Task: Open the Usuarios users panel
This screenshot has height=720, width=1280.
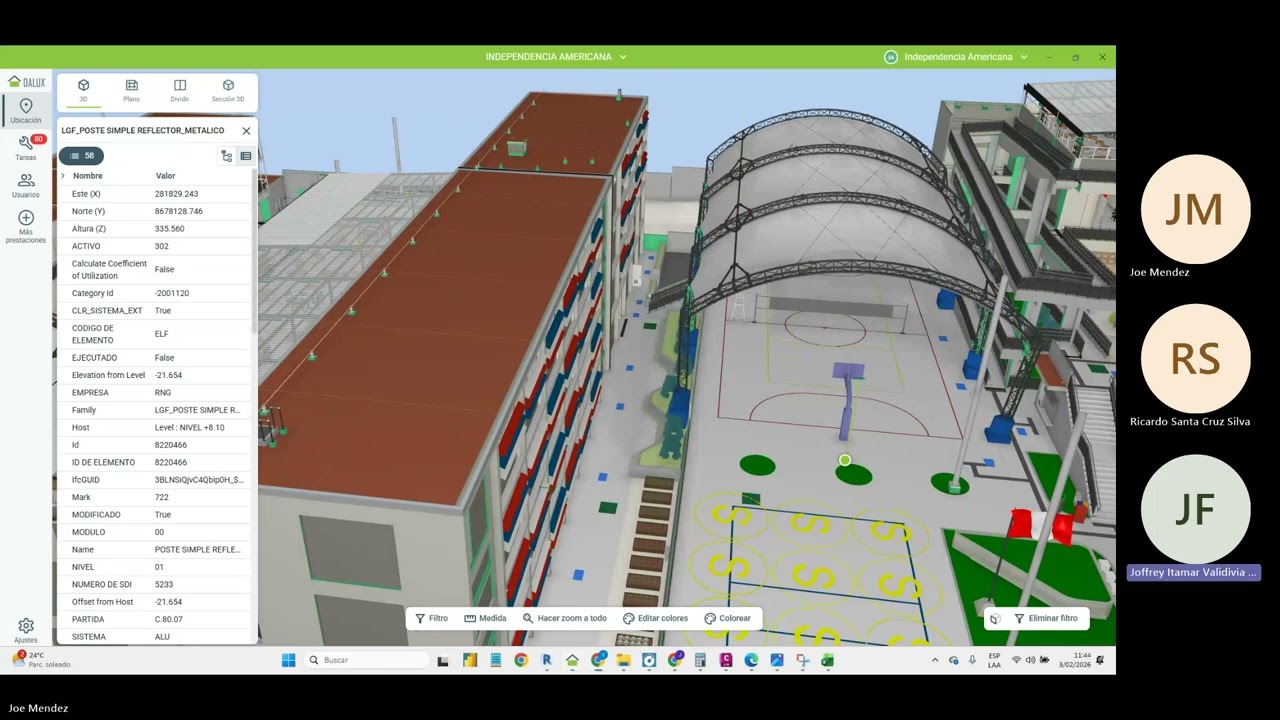Action: pyautogui.click(x=26, y=185)
